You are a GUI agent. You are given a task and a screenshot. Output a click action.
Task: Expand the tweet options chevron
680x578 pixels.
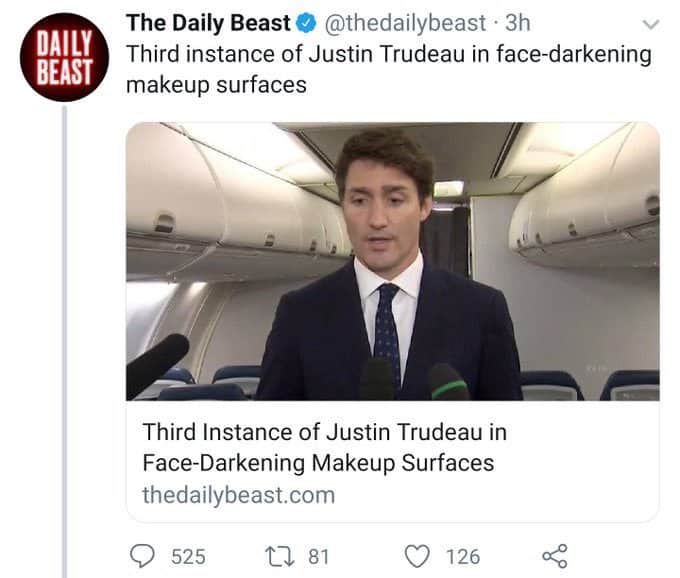[x=651, y=23]
